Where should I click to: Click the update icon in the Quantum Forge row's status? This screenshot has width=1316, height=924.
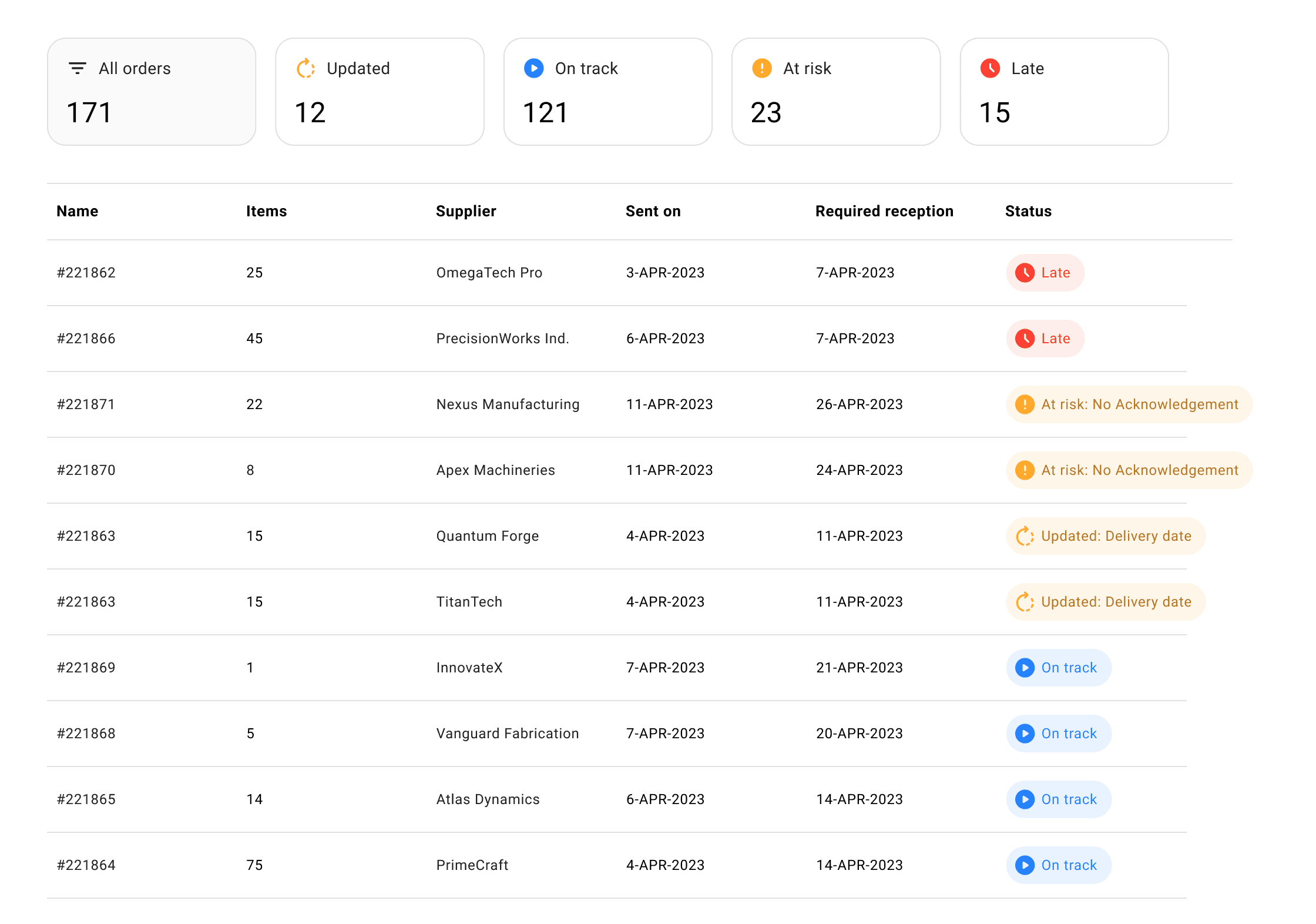click(x=1025, y=536)
